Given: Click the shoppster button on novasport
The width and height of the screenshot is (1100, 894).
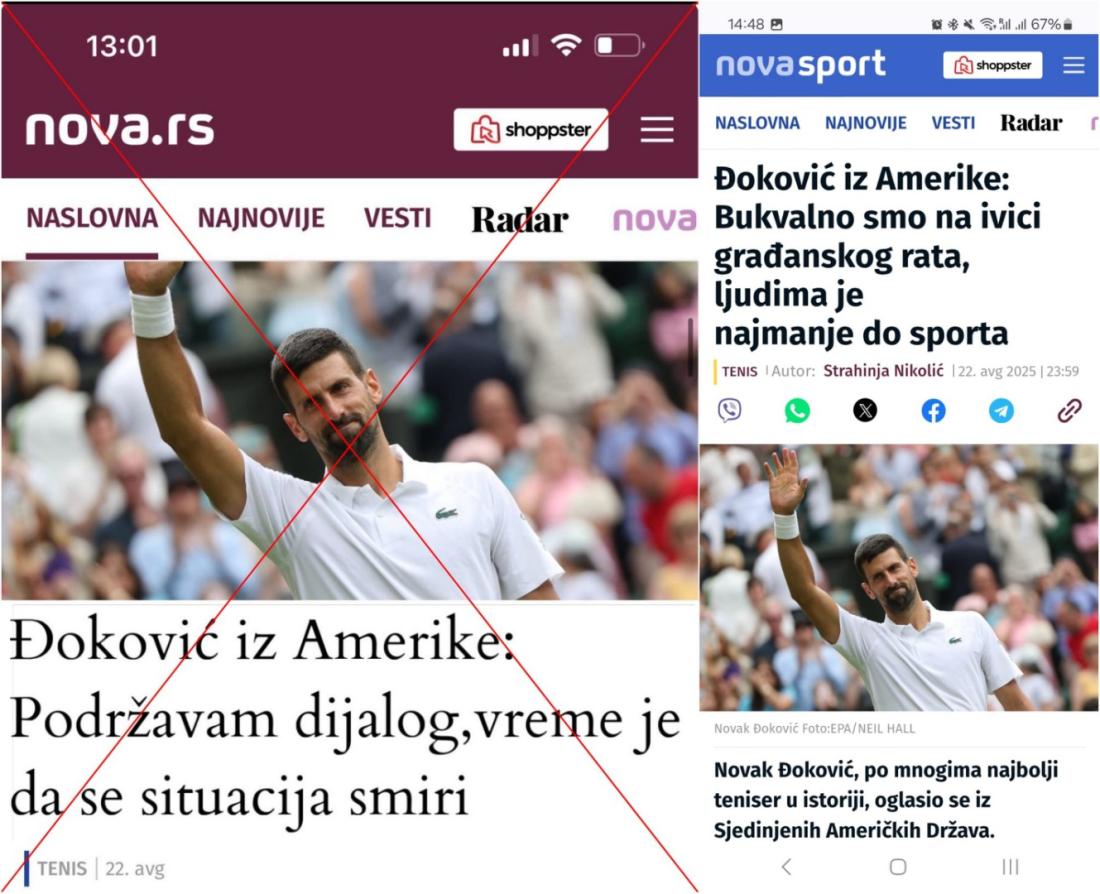Looking at the screenshot, I should (x=993, y=65).
